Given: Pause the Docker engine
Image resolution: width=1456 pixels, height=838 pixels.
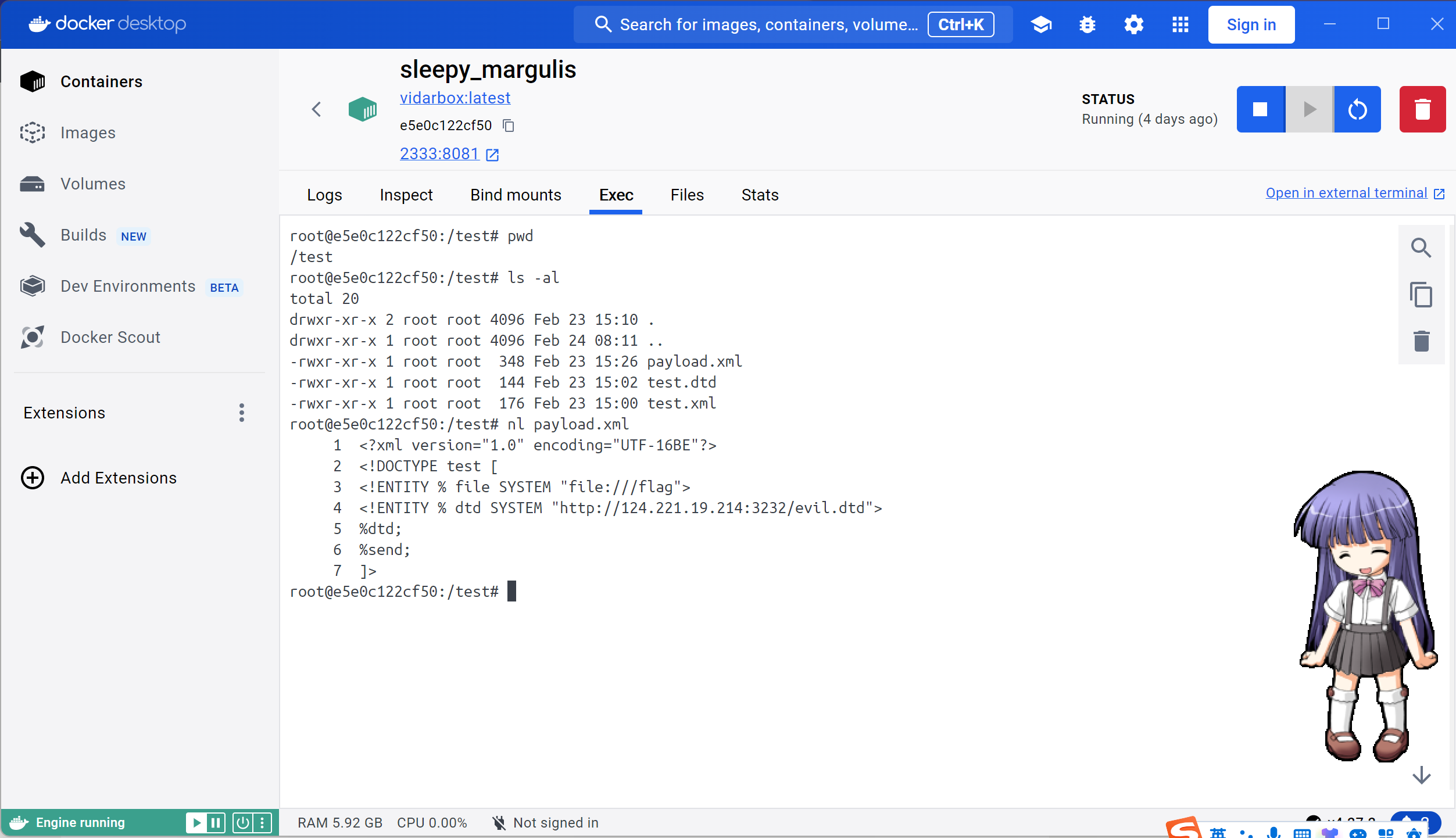Looking at the screenshot, I should pyautogui.click(x=216, y=822).
